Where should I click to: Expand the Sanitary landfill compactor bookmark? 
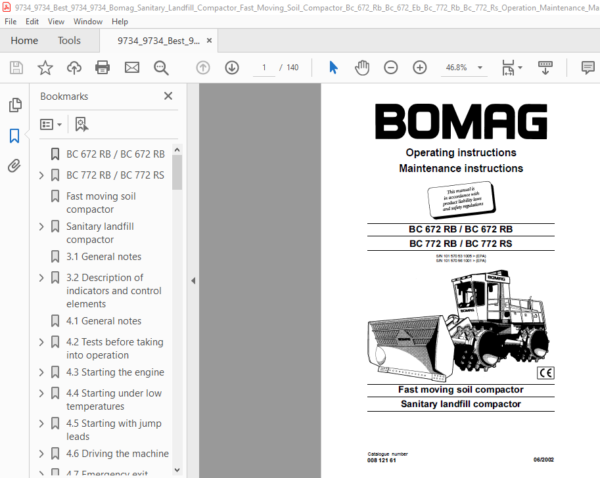point(41,227)
